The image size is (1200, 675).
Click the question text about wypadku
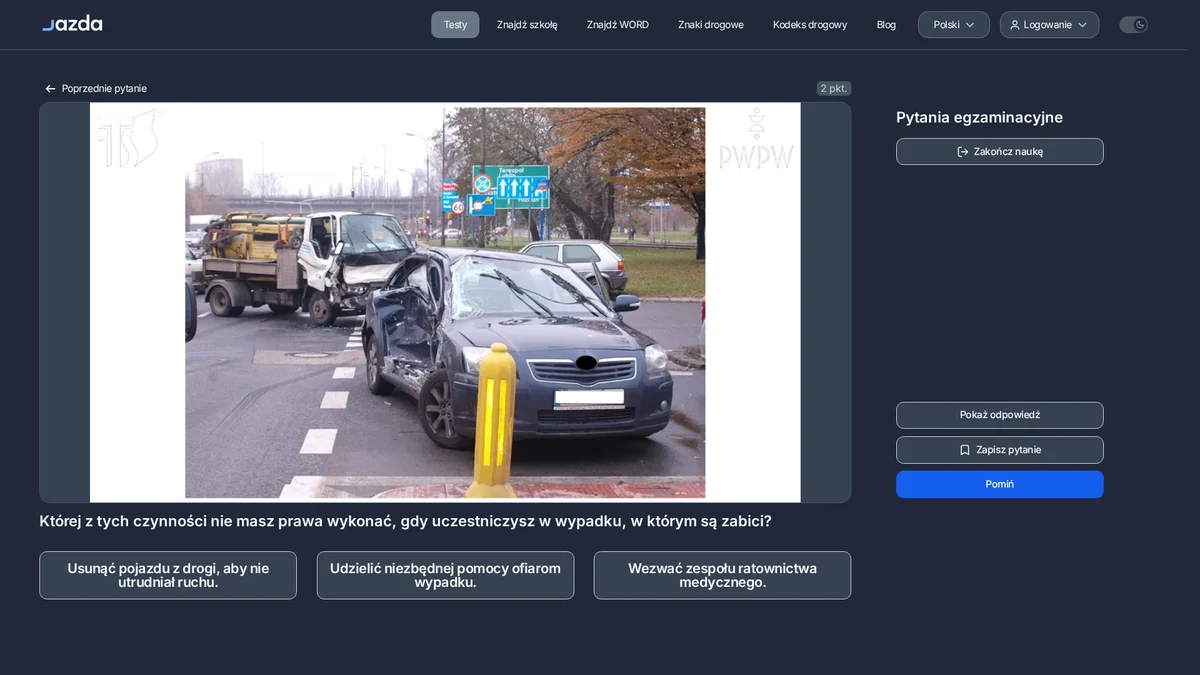point(405,521)
